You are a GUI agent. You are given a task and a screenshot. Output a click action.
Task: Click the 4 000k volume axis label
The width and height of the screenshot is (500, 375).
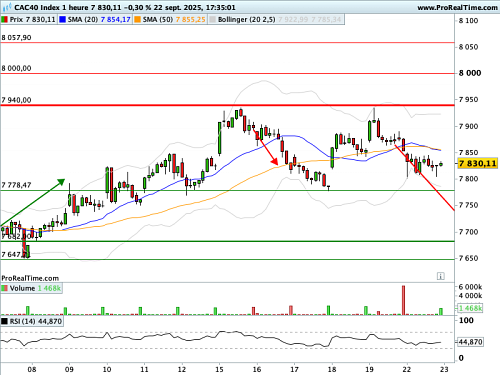[x=470, y=296]
